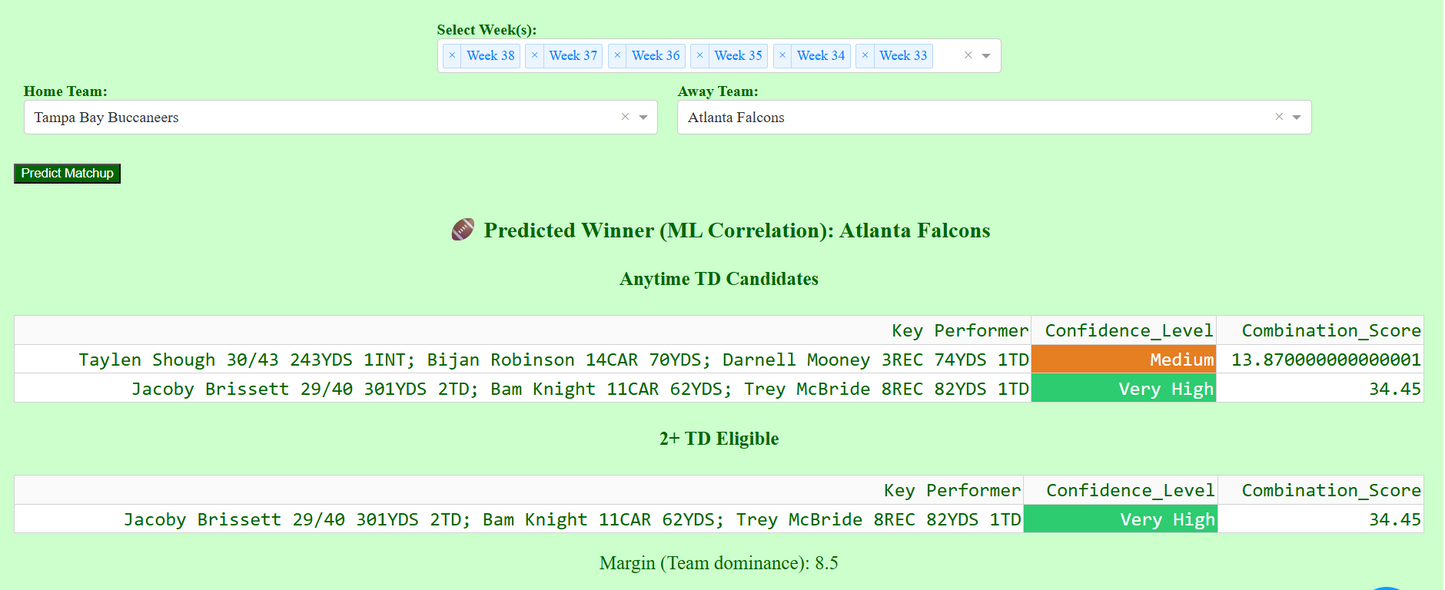Remove Week 38 from selected weeks
The height and width of the screenshot is (590, 1445).
click(x=452, y=55)
